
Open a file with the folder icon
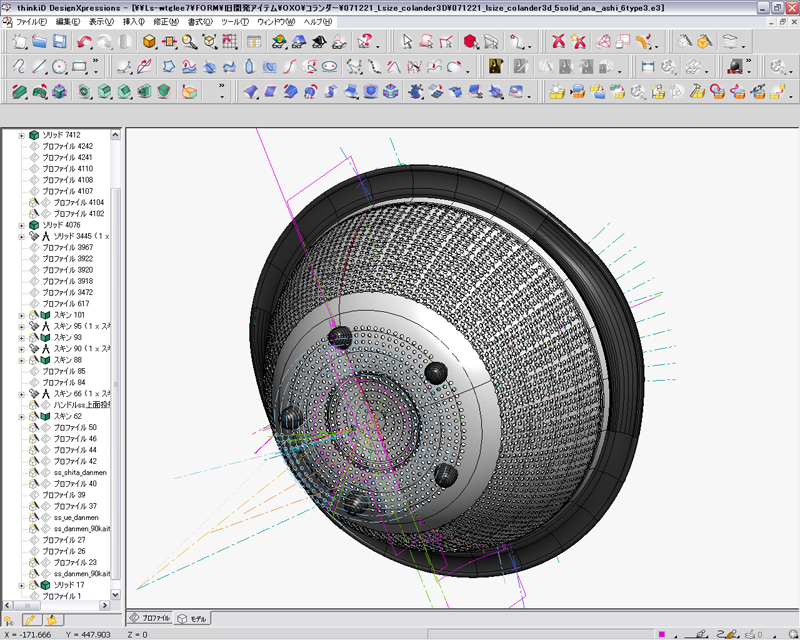click(39, 41)
